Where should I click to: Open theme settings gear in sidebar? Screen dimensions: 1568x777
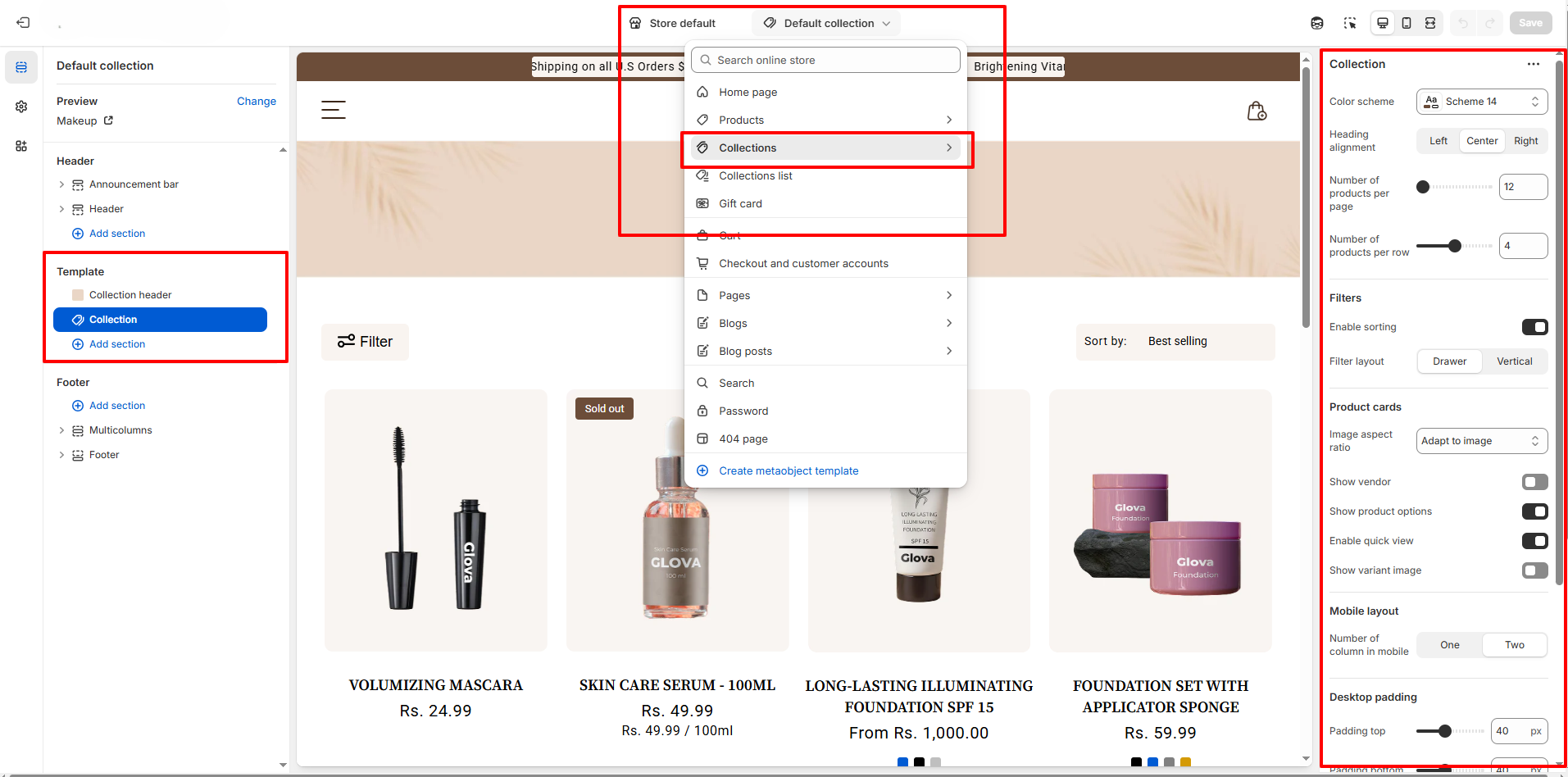point(21,107)
